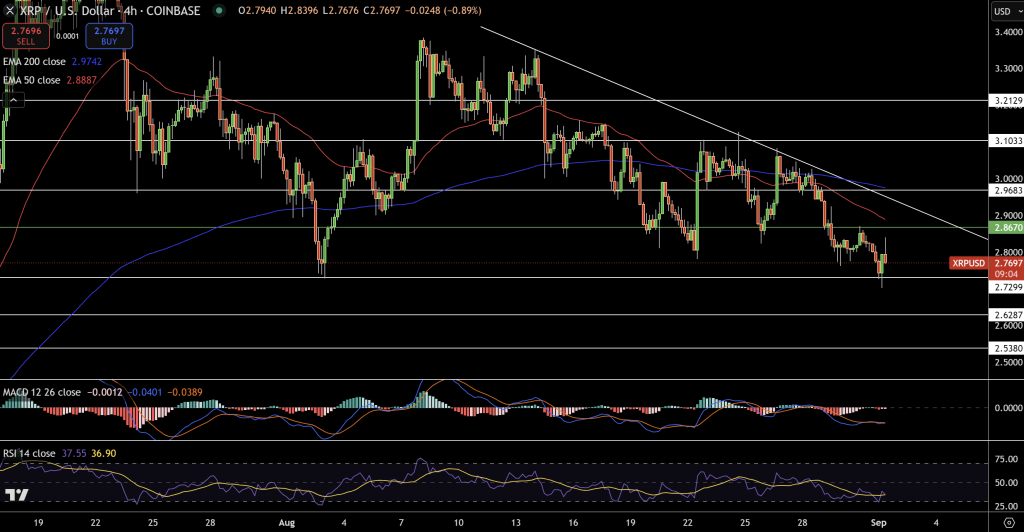
Task: Click the 0.0000 MACD scale label
Action: pos(1008,407)
